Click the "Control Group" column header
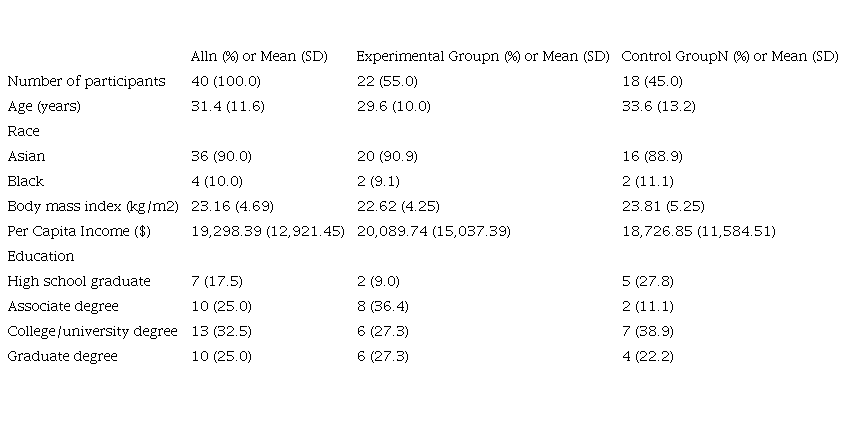This screenshot has width=851, height=440. (730, 56)
